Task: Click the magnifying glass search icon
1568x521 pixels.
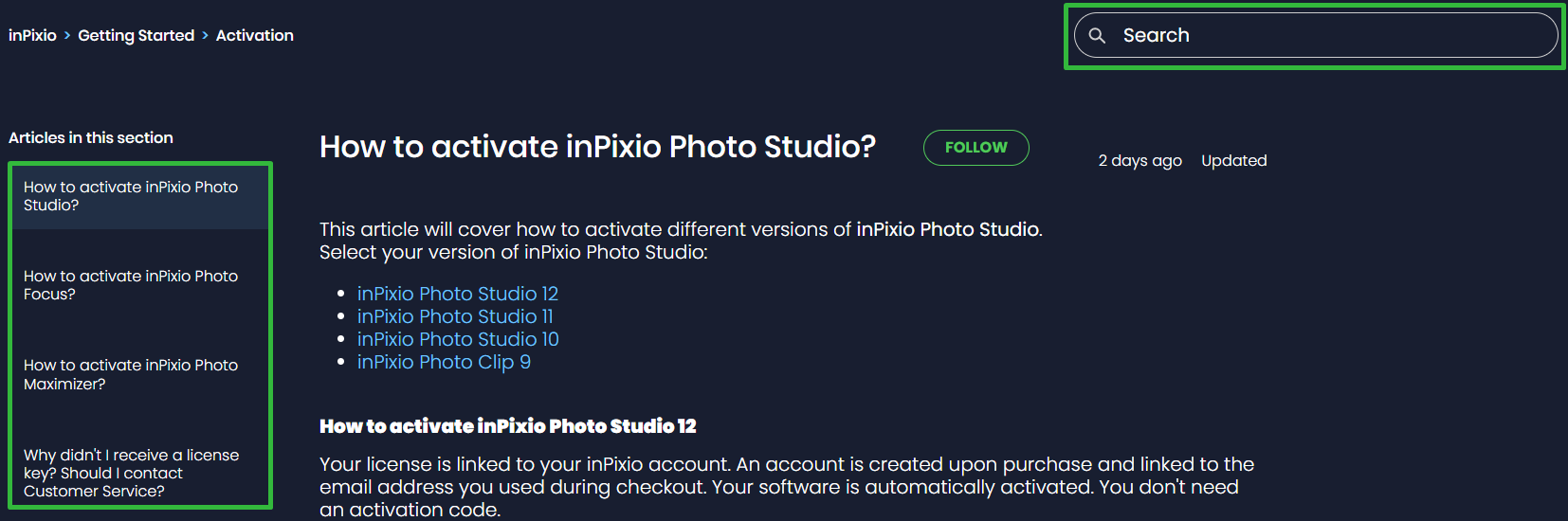Action: pyautogui.click(x=1097, y=35)
